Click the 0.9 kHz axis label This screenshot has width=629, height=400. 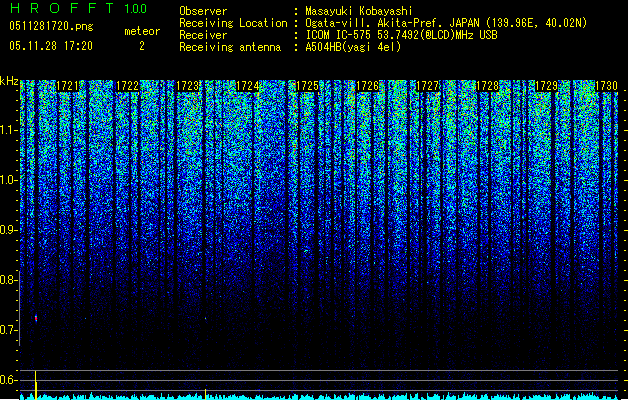[x=9, y=230]
